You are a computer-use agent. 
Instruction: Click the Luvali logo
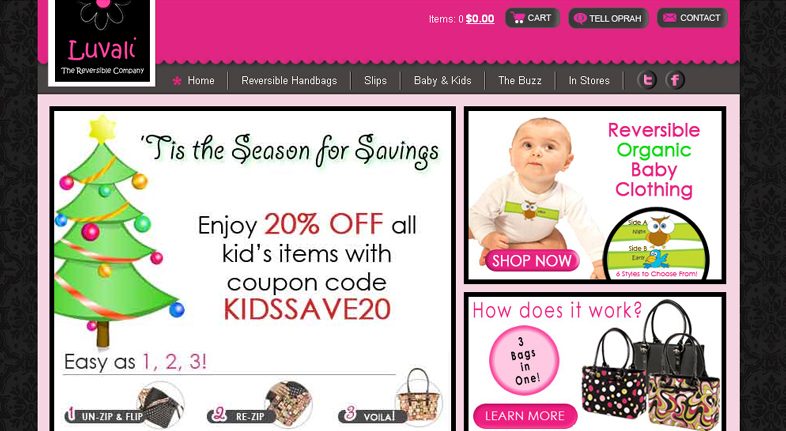point(102,42)
